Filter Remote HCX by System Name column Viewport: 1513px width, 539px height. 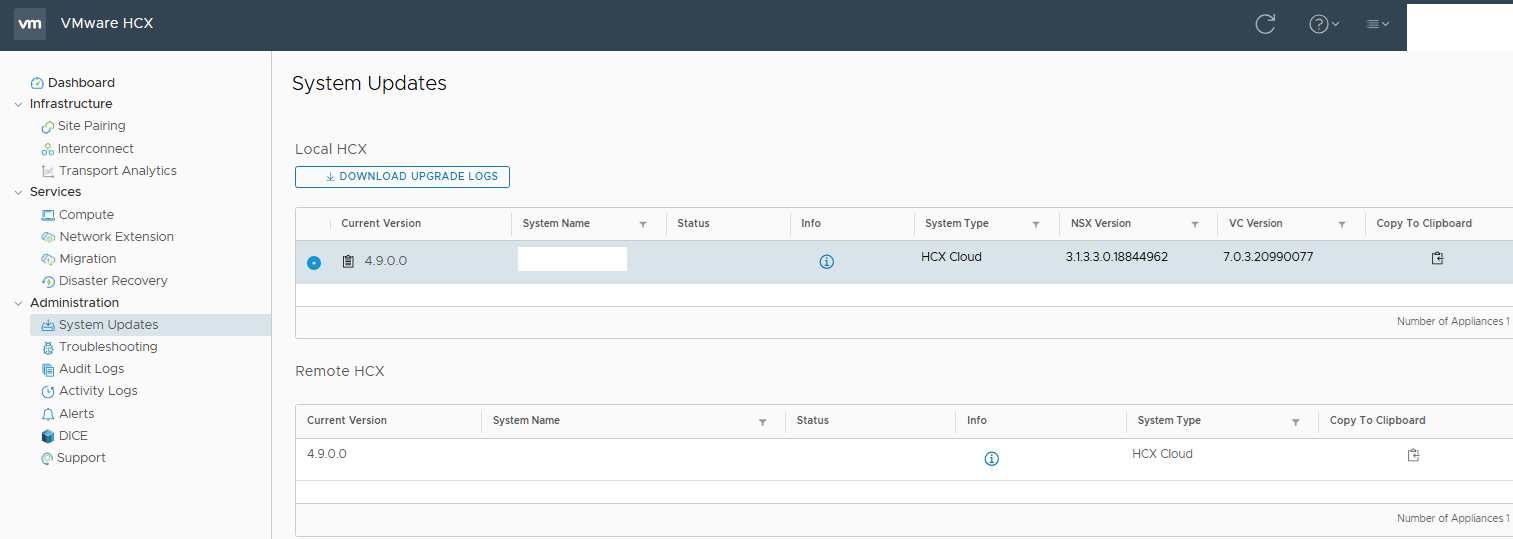click(762, 422)
